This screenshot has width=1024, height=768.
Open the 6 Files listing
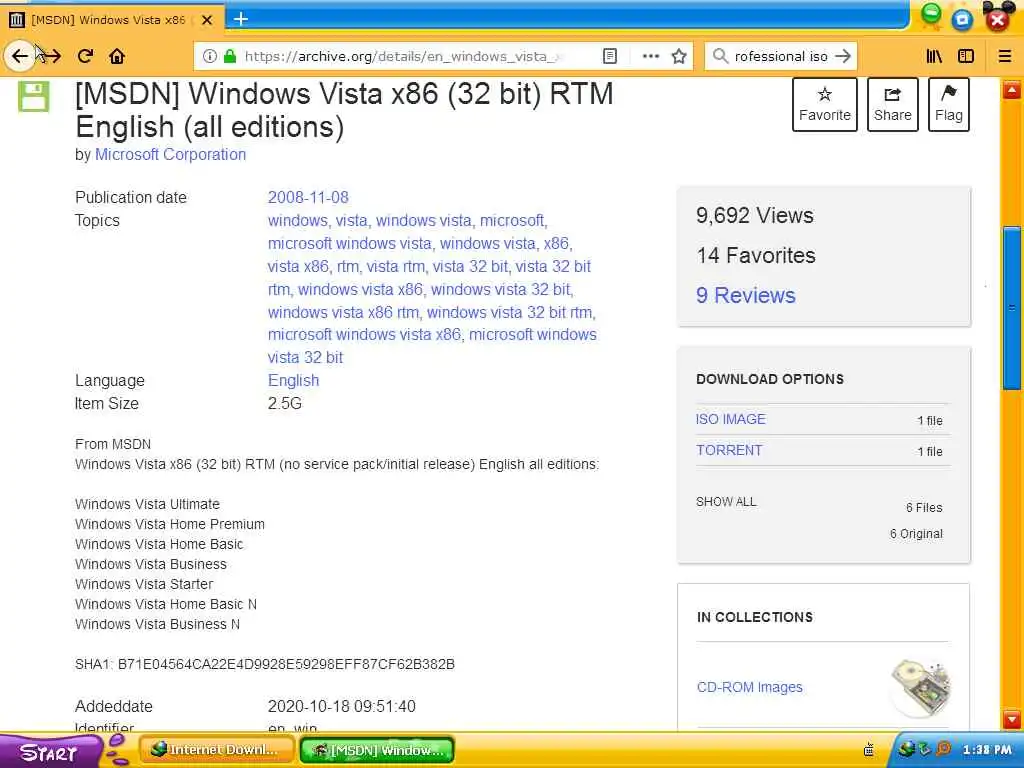(x=924, y=507)
